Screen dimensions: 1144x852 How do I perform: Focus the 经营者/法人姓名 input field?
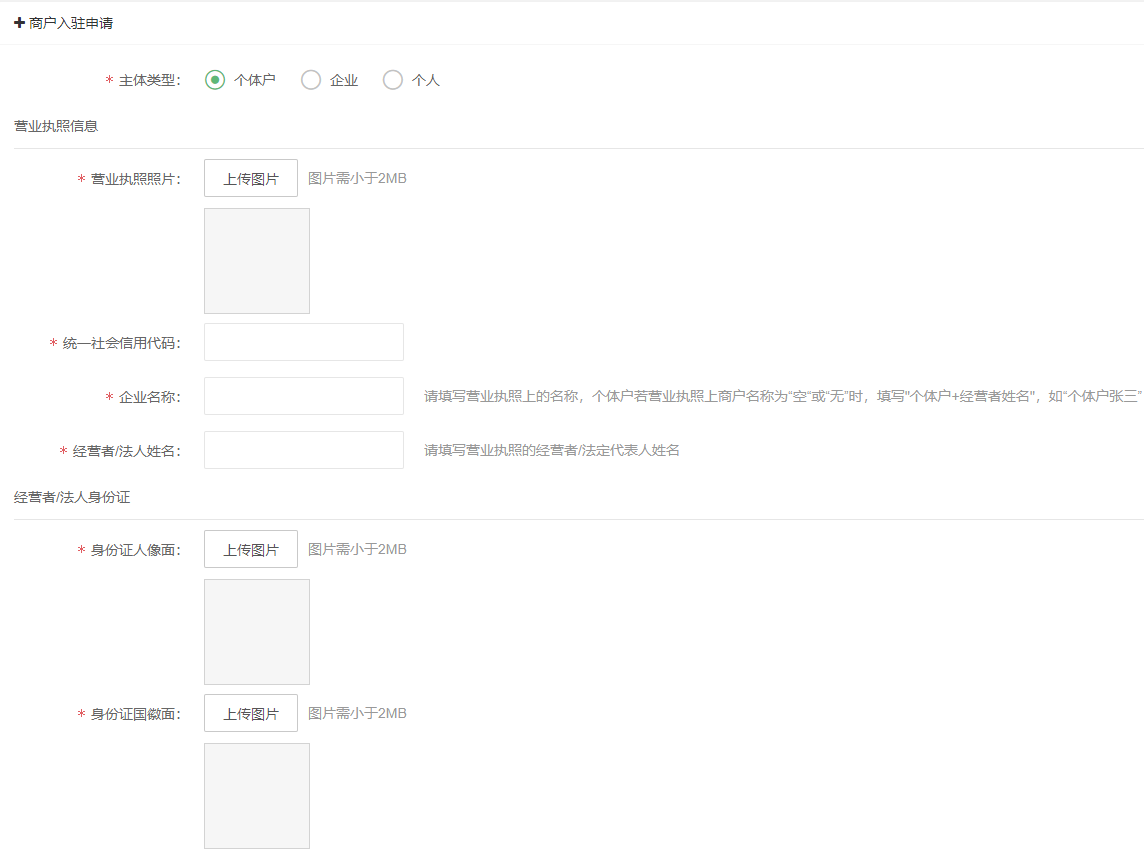point(304,450)
